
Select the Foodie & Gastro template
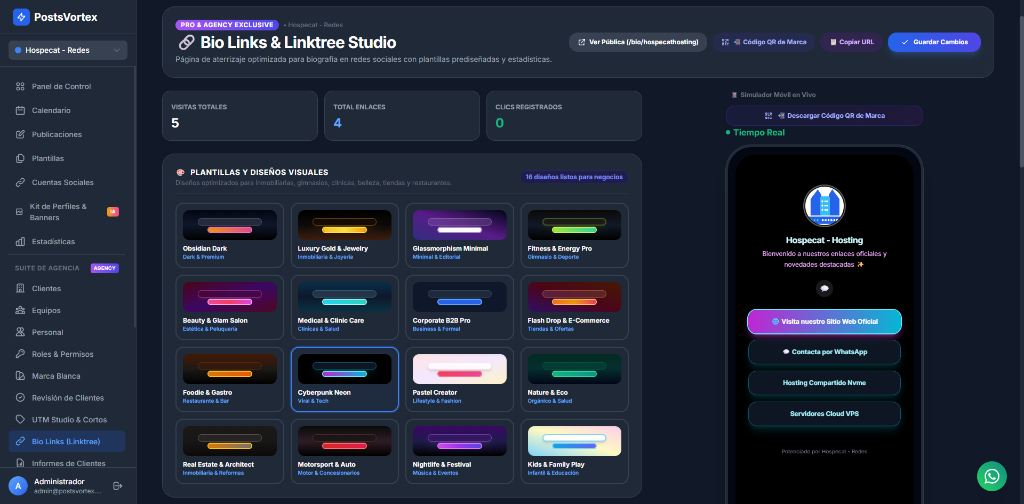230,379
